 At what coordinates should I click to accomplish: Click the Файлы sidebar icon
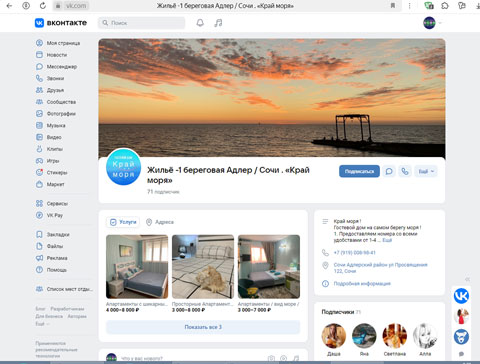(x=39, y=246)
